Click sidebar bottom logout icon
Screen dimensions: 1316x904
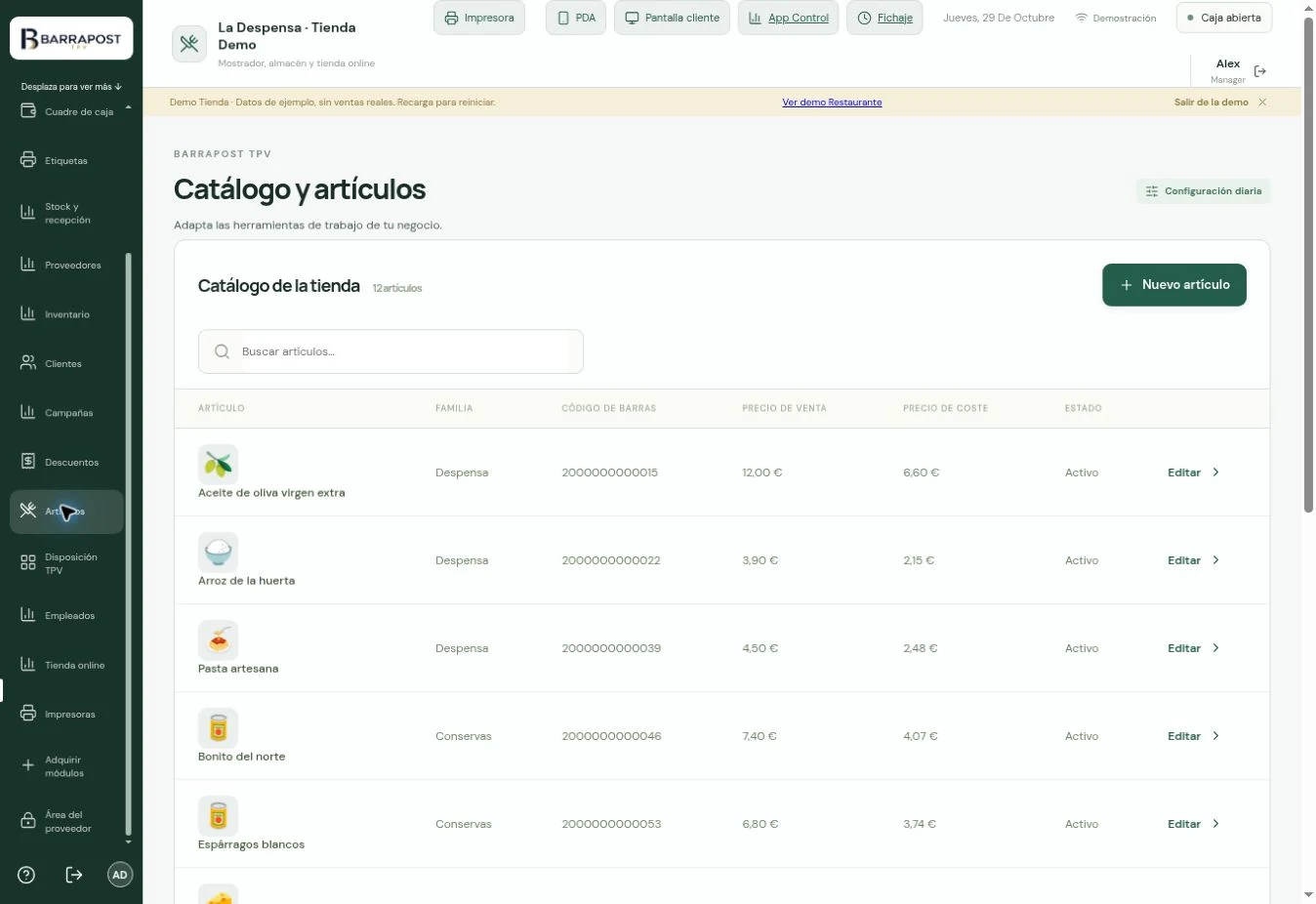(x=74, y=875)
